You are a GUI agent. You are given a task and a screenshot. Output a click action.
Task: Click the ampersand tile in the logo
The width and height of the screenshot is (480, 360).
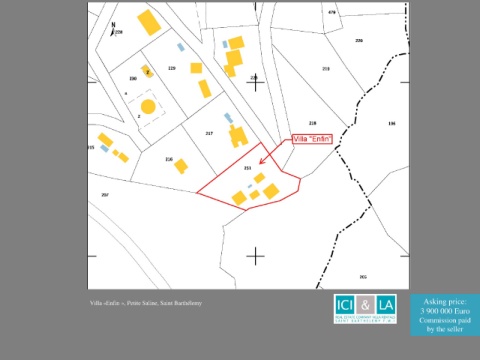click(365, 305)
